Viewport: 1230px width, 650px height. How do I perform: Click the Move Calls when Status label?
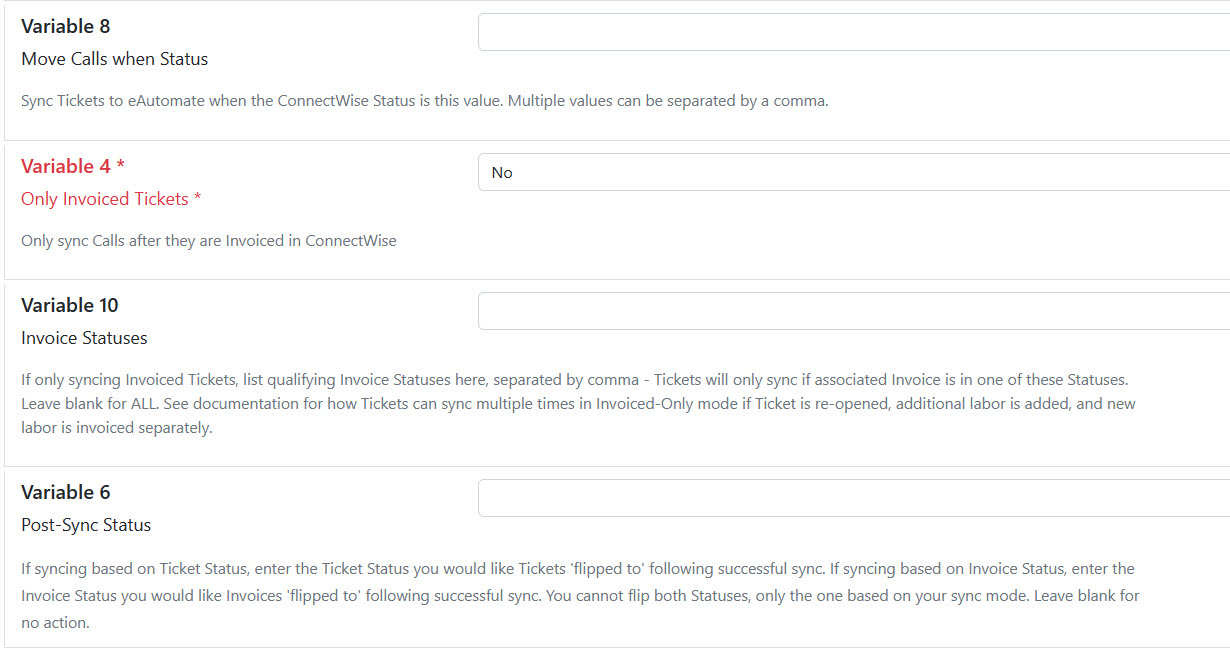(115, 59)
